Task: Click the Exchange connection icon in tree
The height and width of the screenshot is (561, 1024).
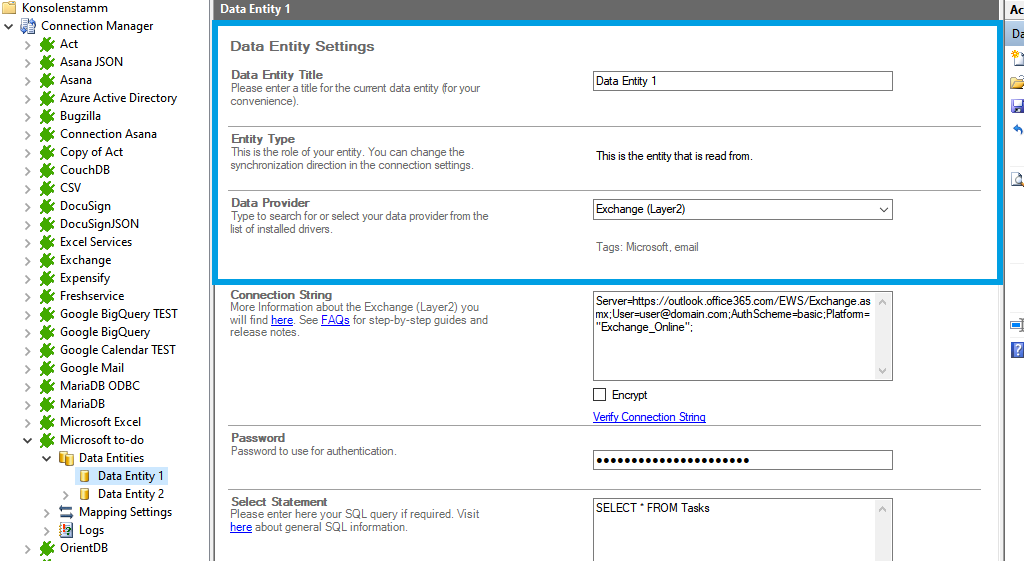Action: [x=47, y=260]
